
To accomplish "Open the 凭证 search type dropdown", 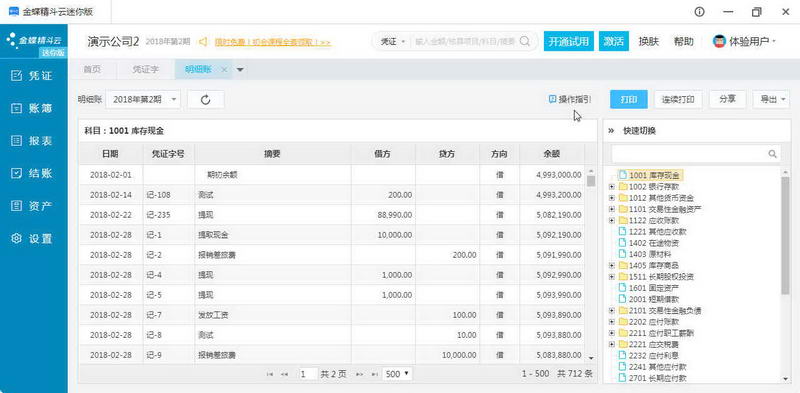I will coord(393,42).
